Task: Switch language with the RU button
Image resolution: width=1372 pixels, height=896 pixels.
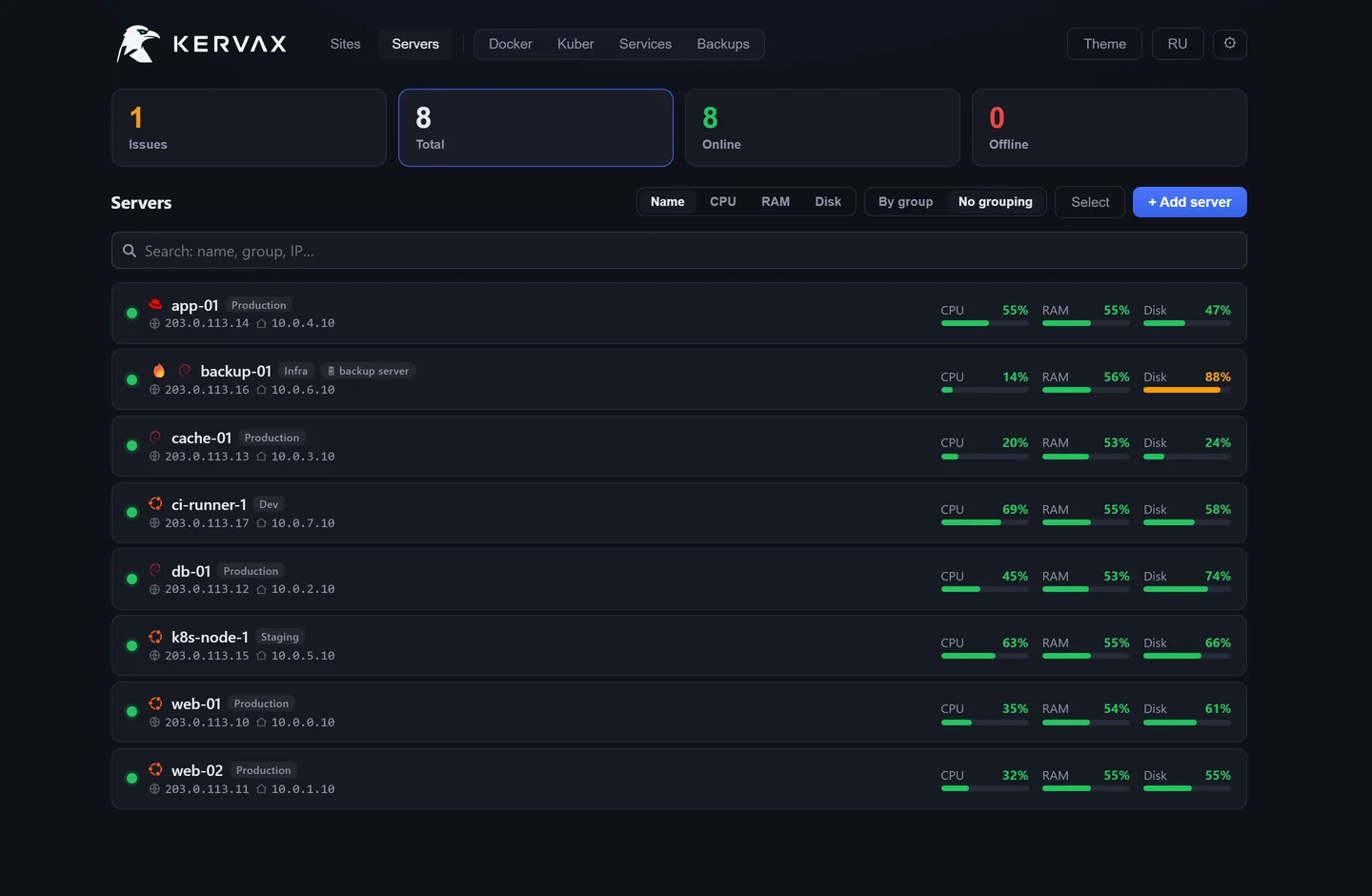Action: (x=1178, y=44)
